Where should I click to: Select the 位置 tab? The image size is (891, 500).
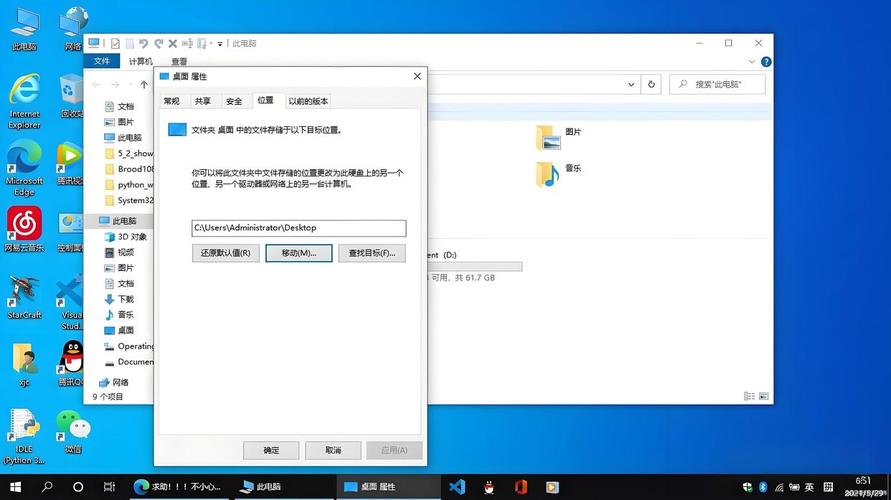[x=265, y=100]
